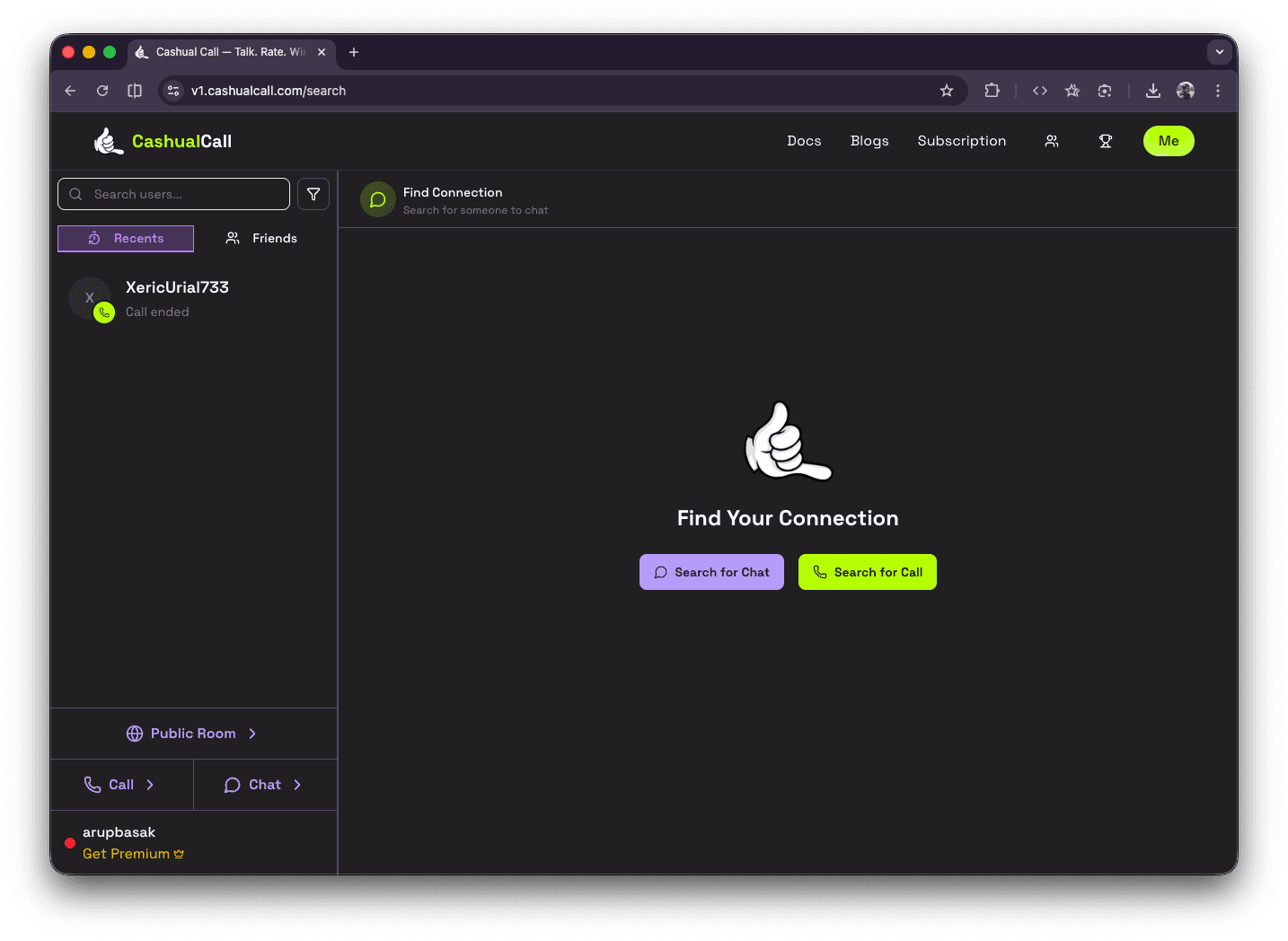Open the browser dropdown chevron on the tab bar
This screenshot has width=1288, height=941.
click(x=1219, y=52)
